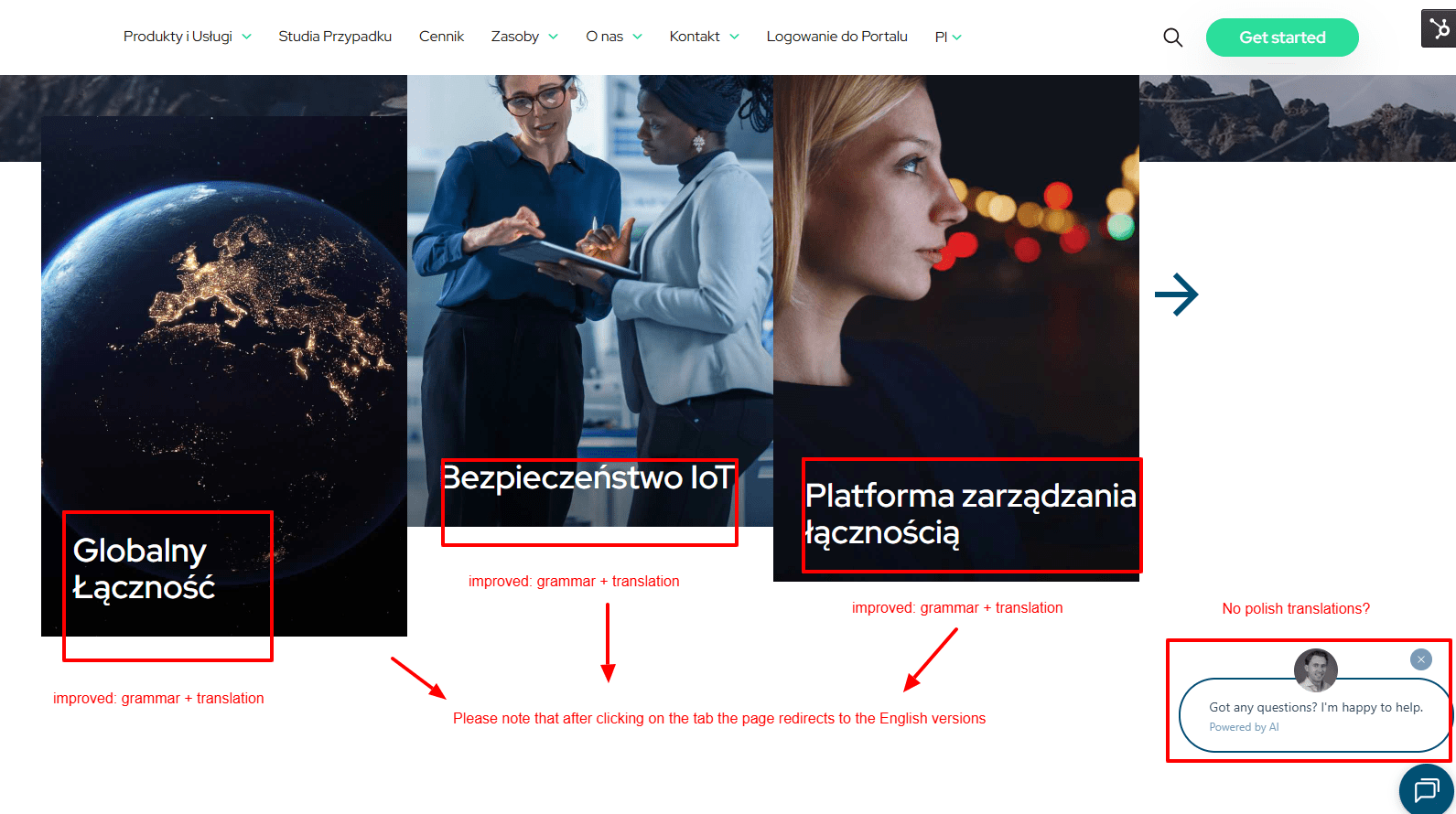Click the next carousel arrow
The width and height of the screenshot is (1456, 814).
point(1177,295)
